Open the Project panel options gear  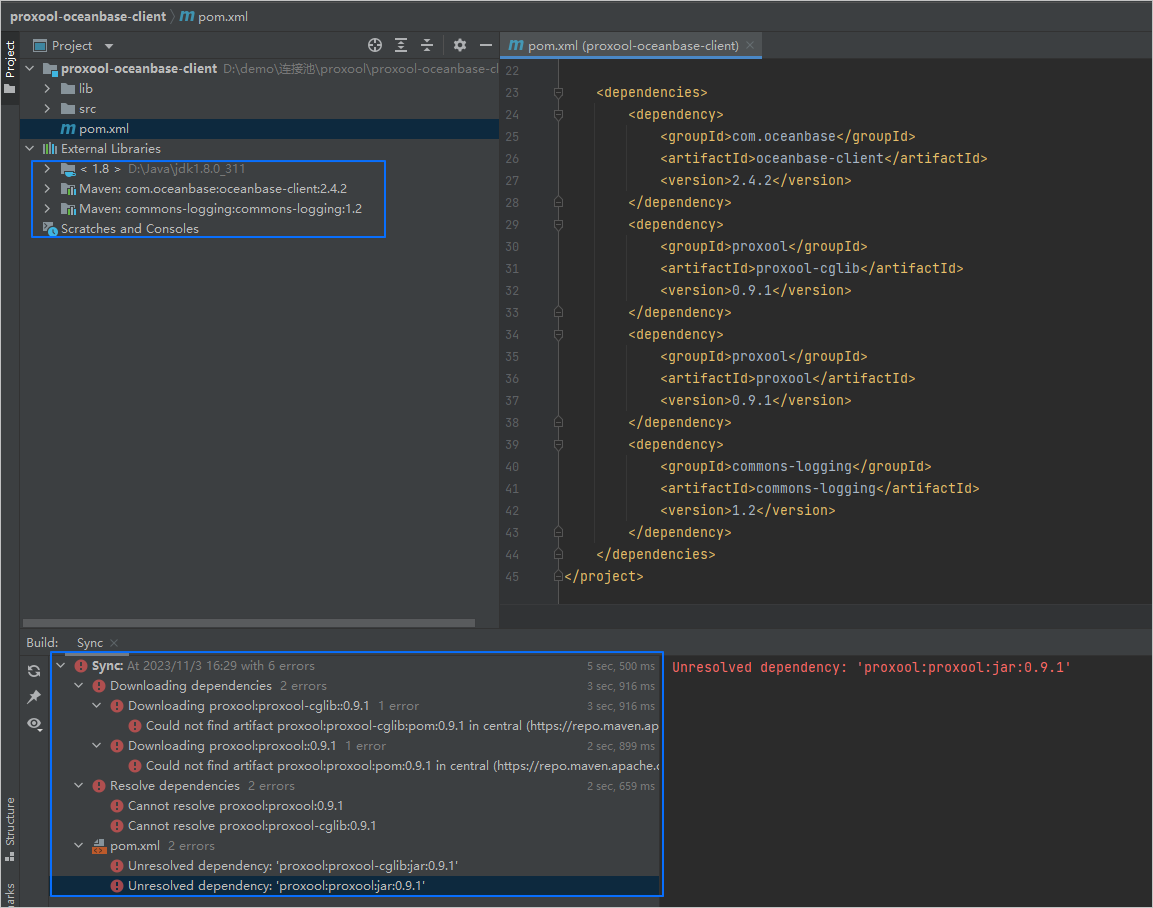coord(459,45)
